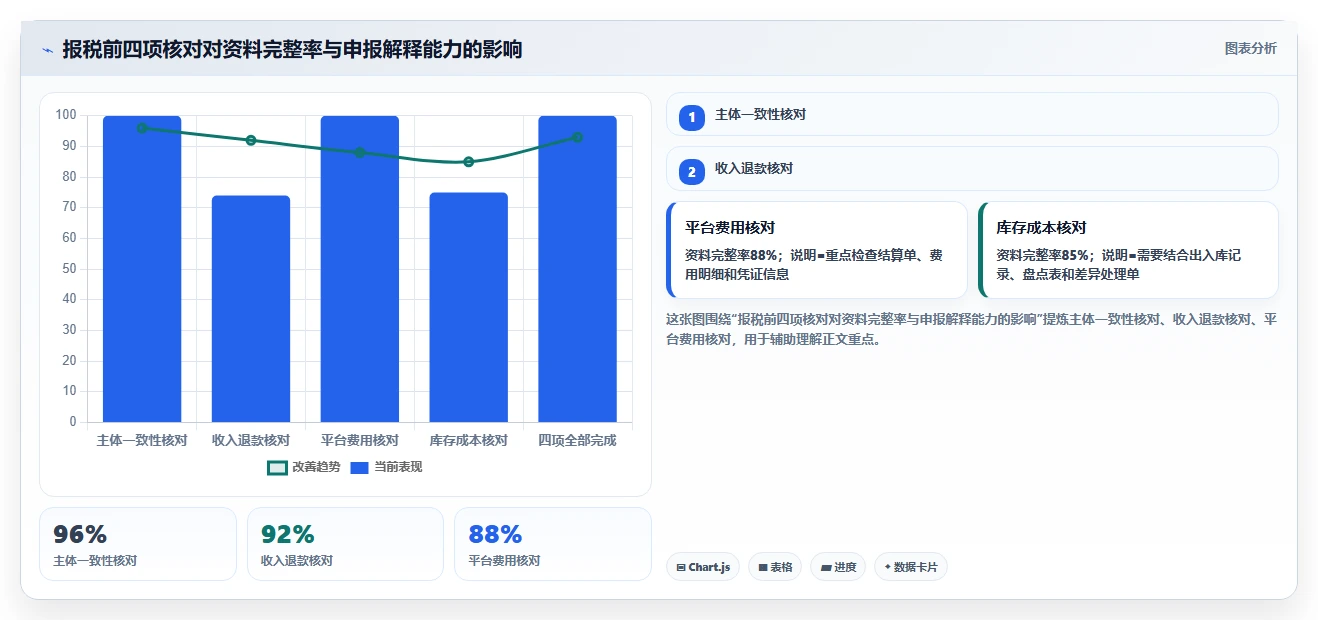Click the 数据卡片 tag chip
1318x620 pixels.
tap(910, 567)
